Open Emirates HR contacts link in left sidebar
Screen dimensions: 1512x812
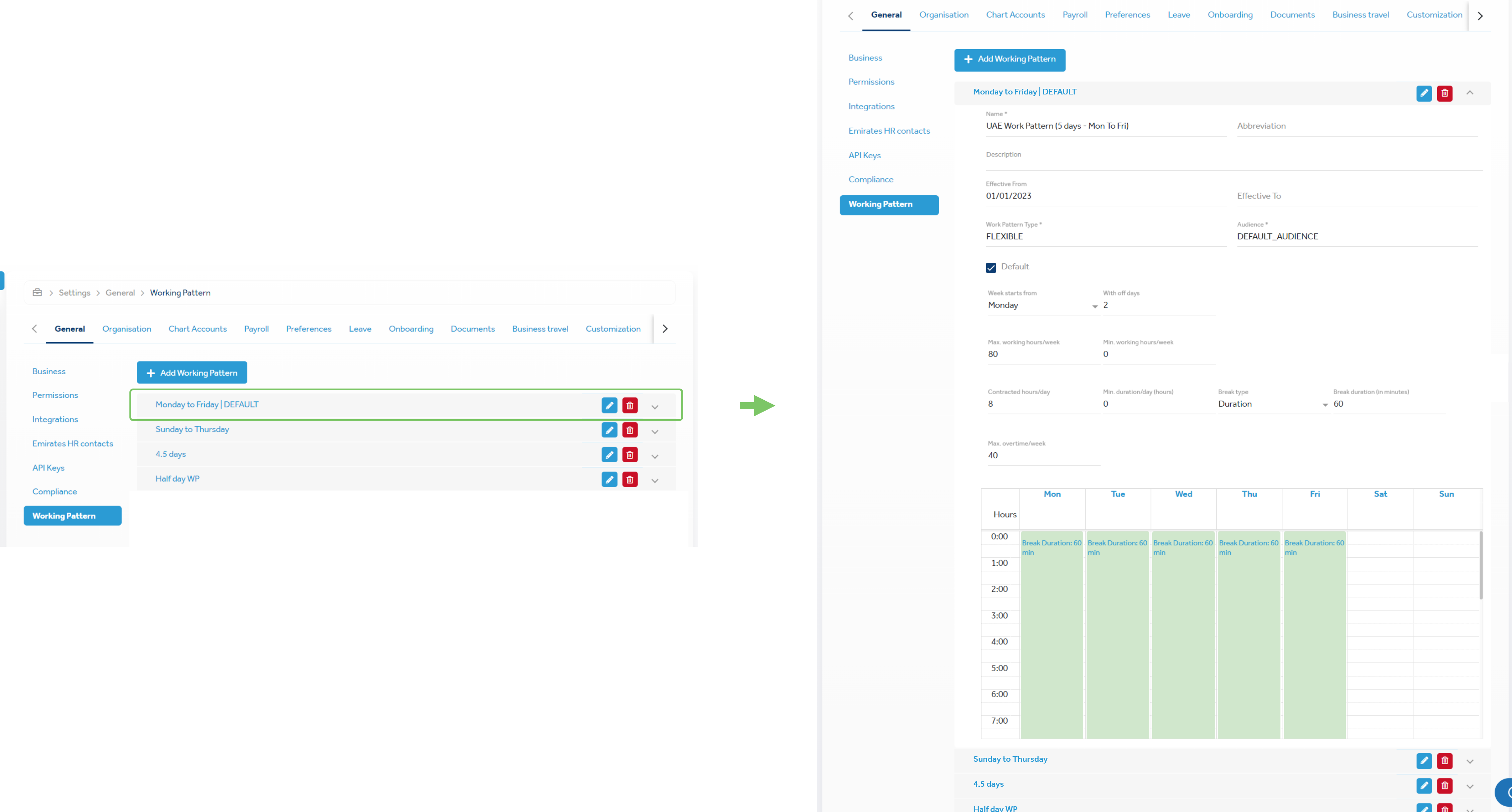[x=72, y=443]
